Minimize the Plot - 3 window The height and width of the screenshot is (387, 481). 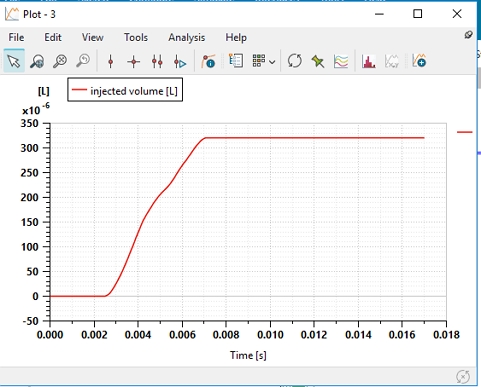[379, 14]
